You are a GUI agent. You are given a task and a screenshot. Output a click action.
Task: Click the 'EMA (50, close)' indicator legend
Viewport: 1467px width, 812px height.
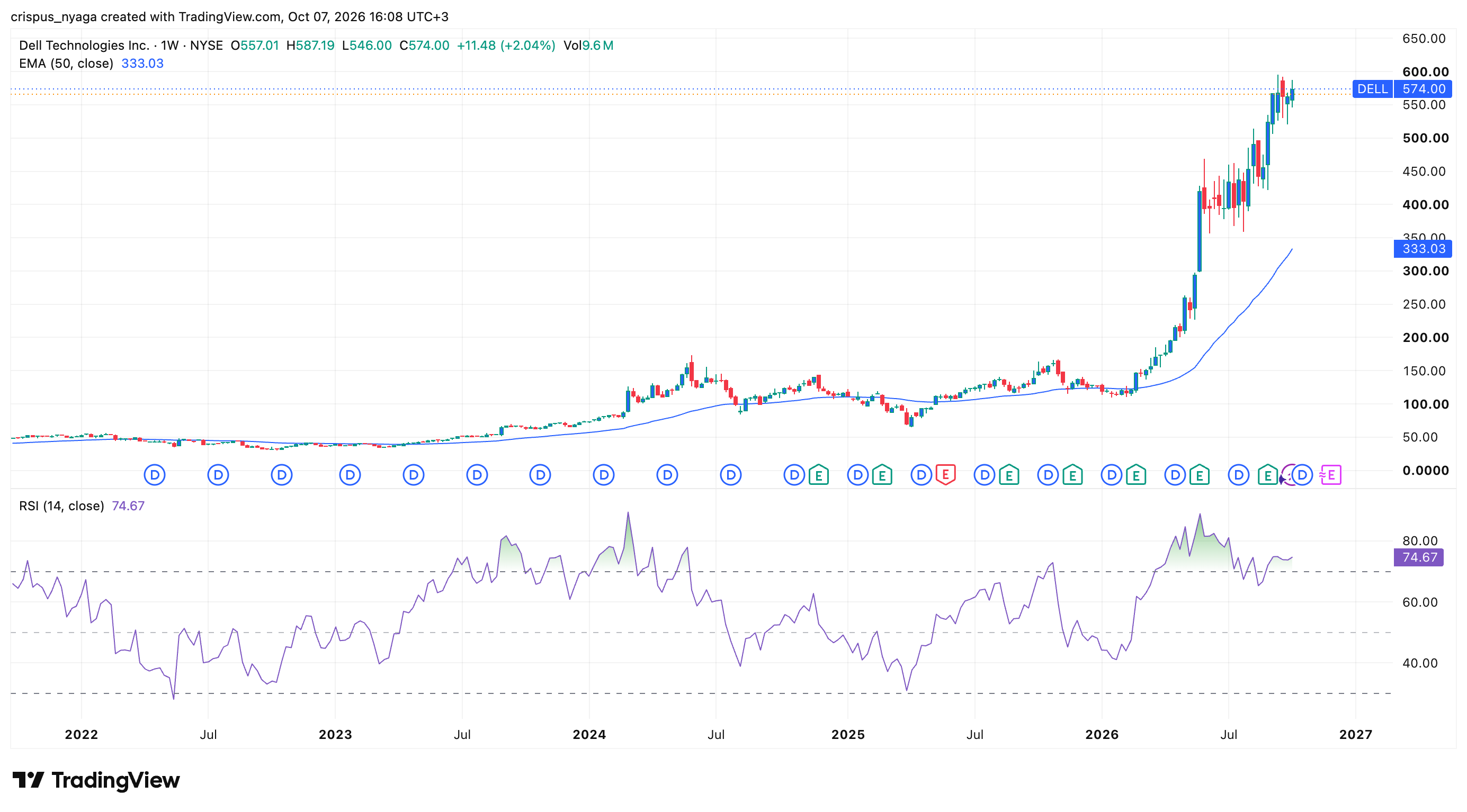click(x=66, y=63)
